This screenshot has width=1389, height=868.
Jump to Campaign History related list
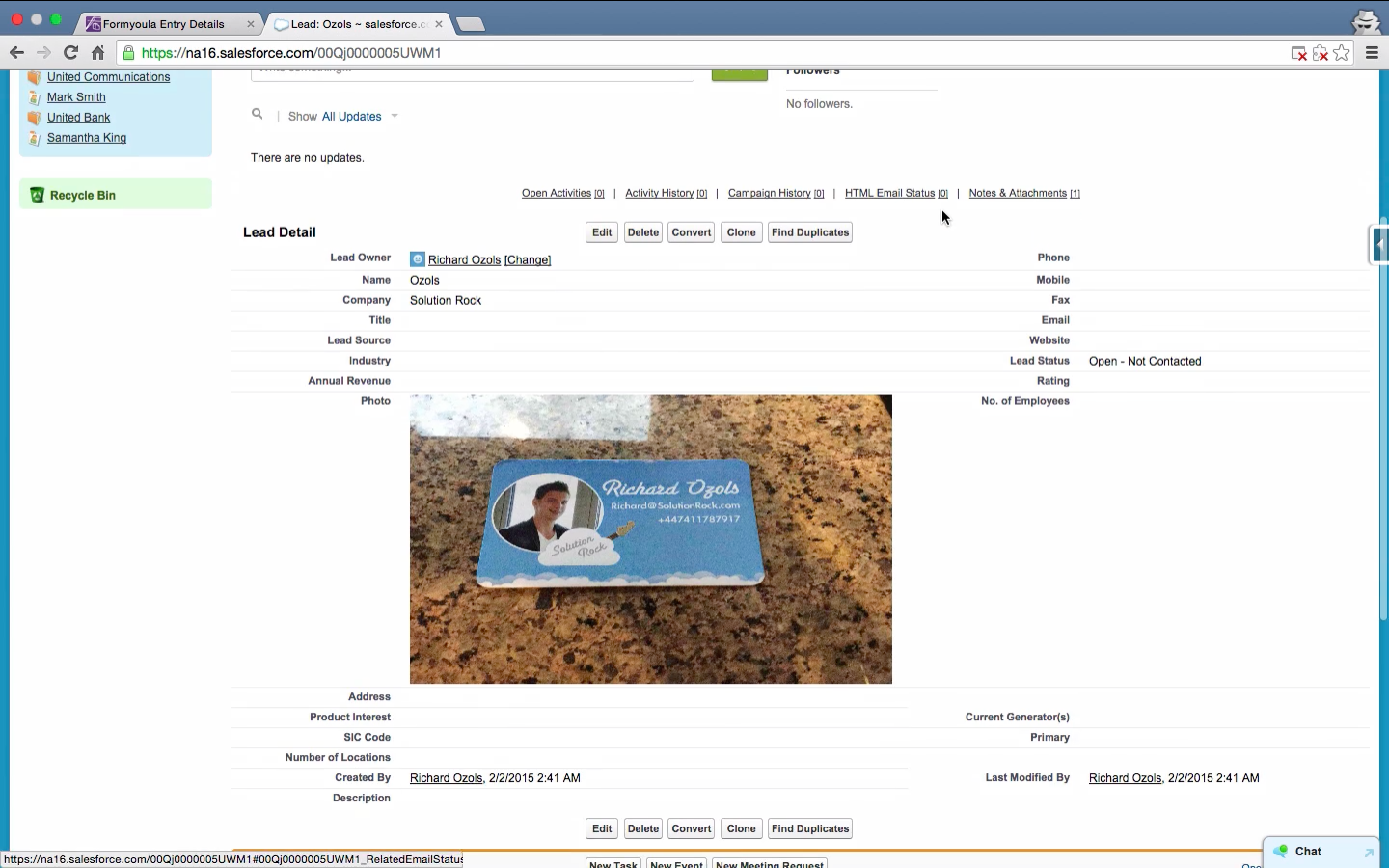[776, 194]
